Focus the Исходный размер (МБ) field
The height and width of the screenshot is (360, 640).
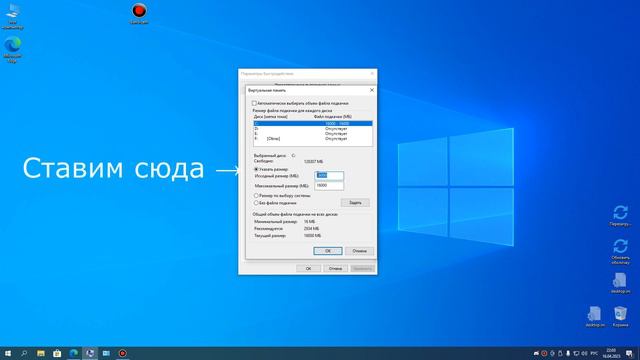[x=329, y=176]
